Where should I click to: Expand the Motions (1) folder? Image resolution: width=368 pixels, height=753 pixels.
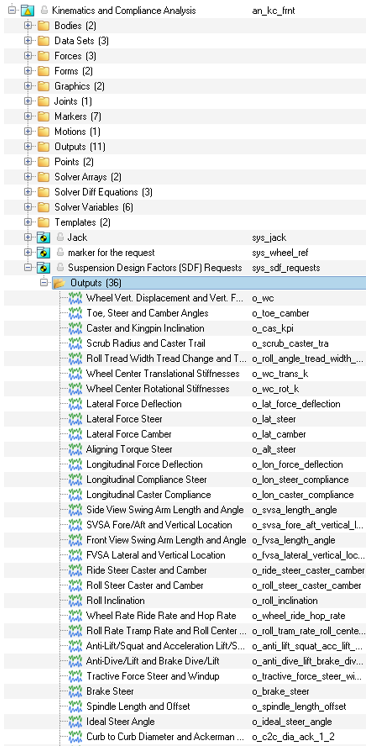(28, 132)
